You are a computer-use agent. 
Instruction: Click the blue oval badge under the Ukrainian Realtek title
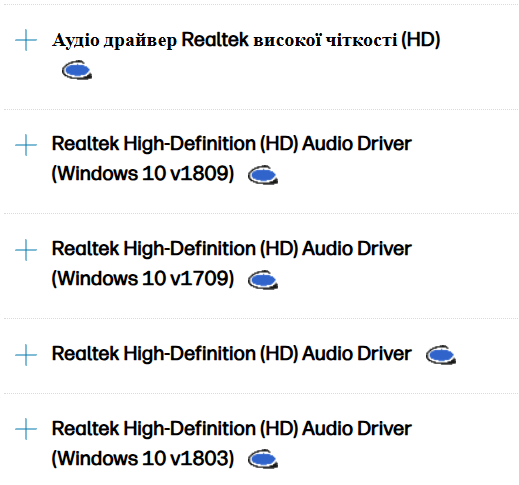(77, 70)
